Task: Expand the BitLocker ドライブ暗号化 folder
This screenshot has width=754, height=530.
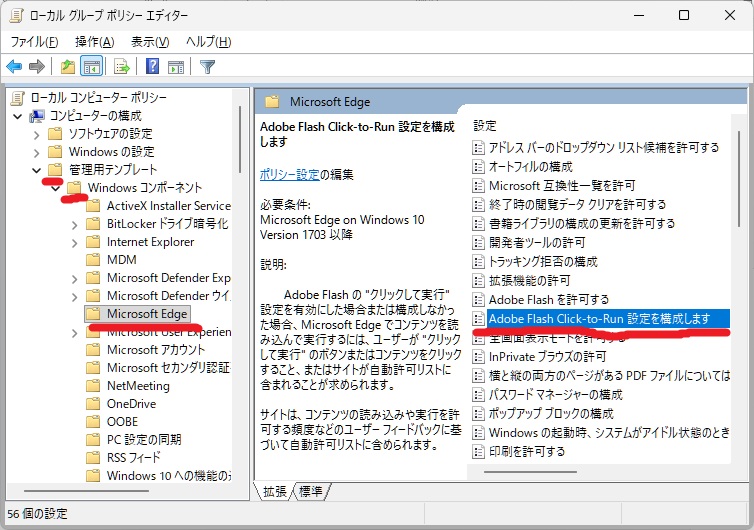Action: click(x=75, y=224)
